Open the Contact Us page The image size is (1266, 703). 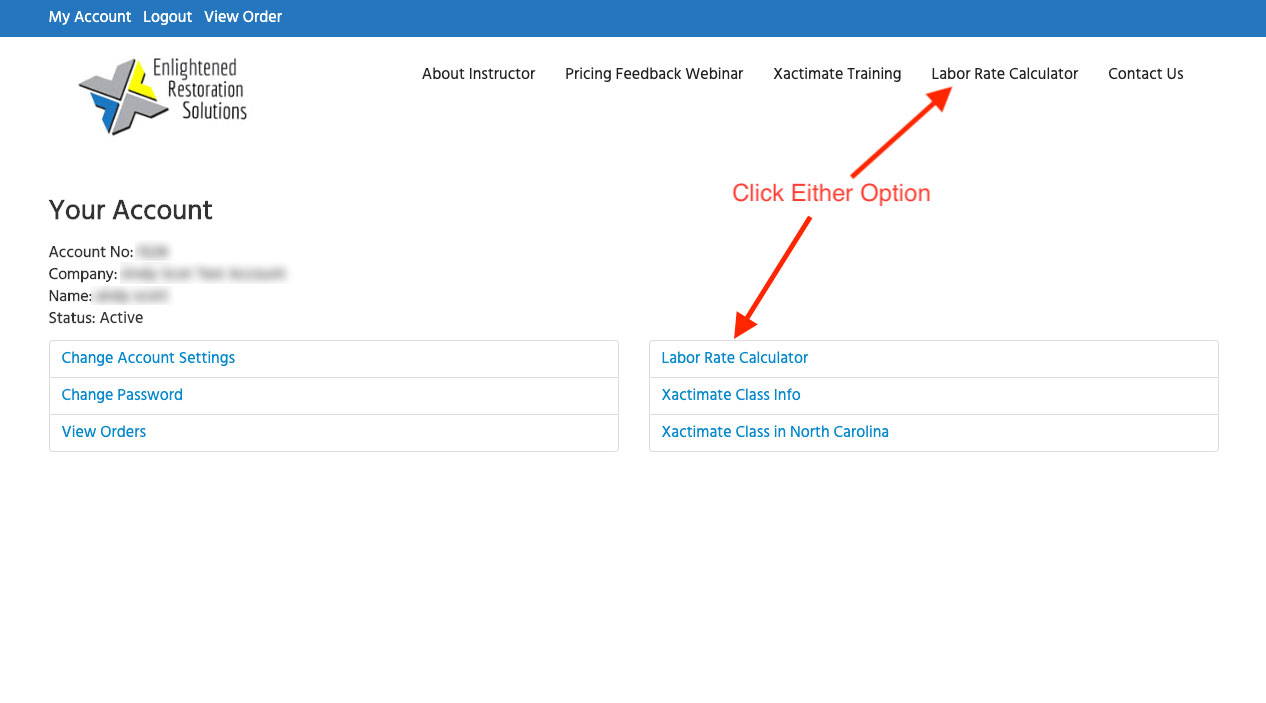[1146, 74]
